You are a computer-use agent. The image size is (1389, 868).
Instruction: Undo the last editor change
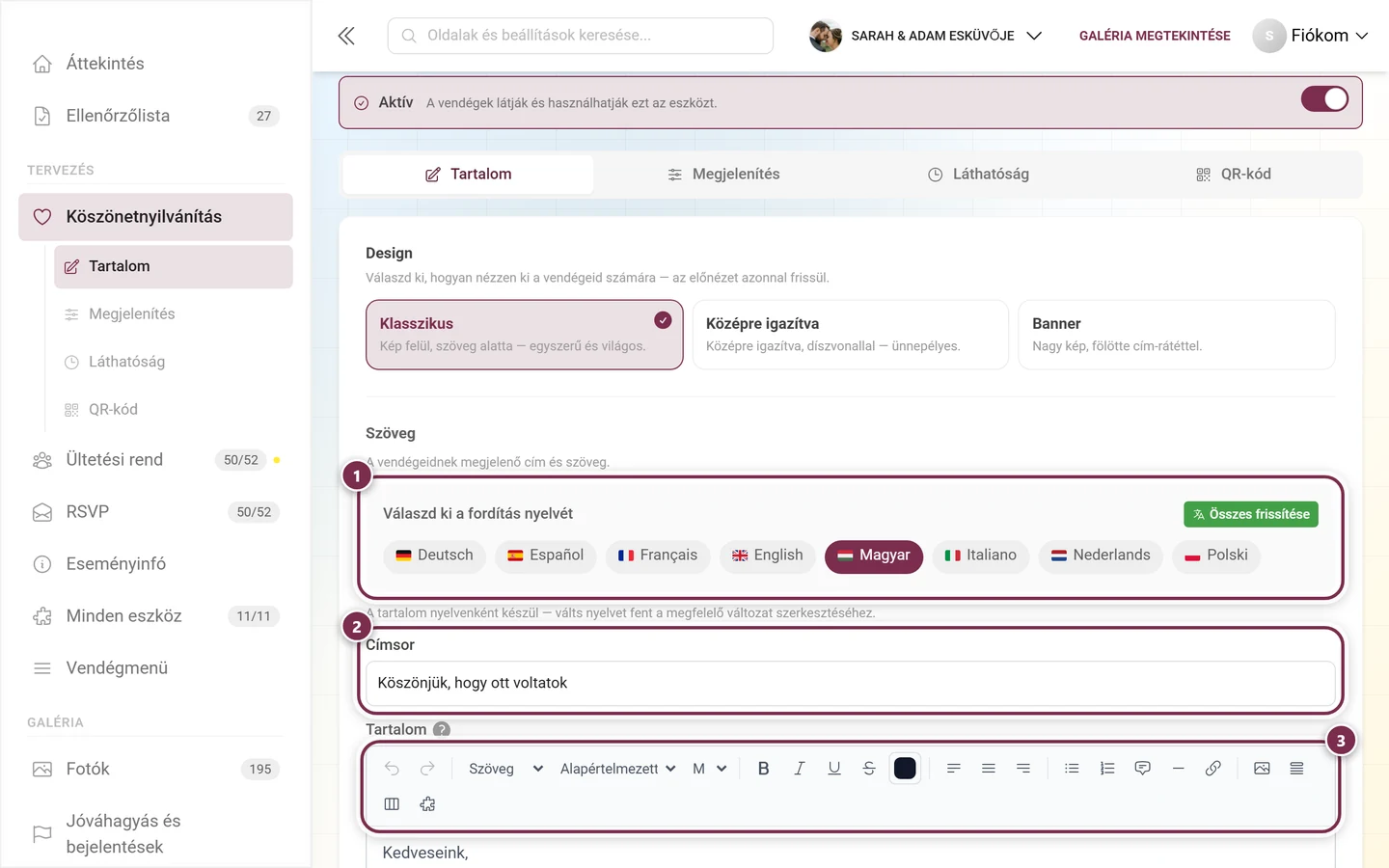coord(392,769)
